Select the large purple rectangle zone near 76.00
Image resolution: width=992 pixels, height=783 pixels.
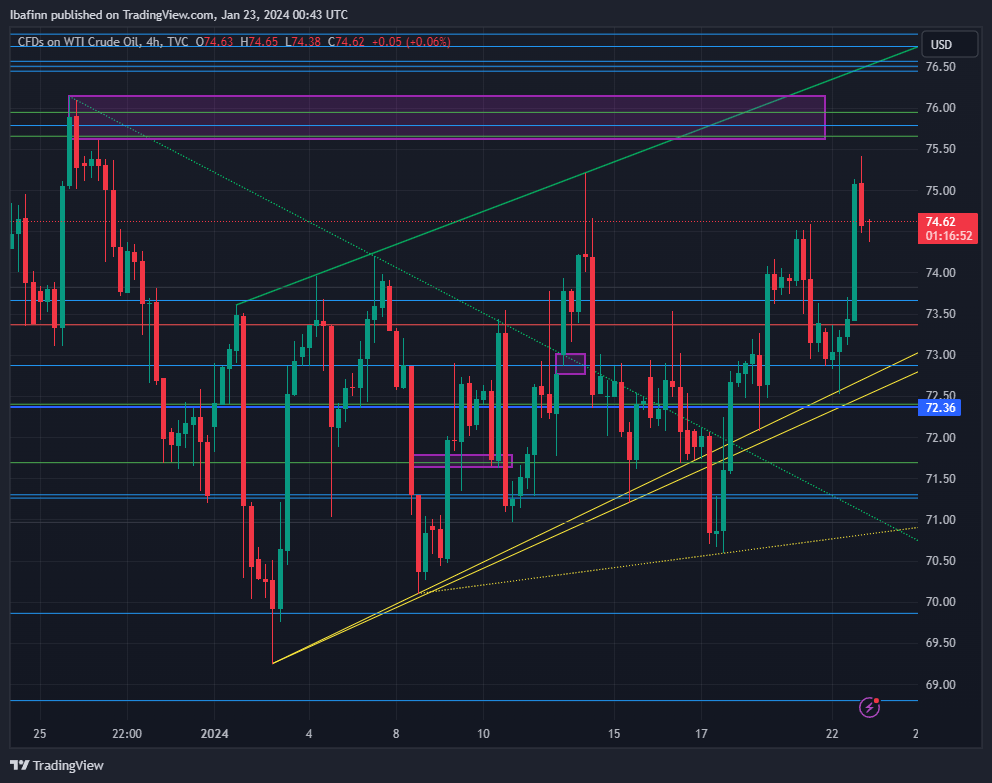pyautogui.click(x=446, y=117)
